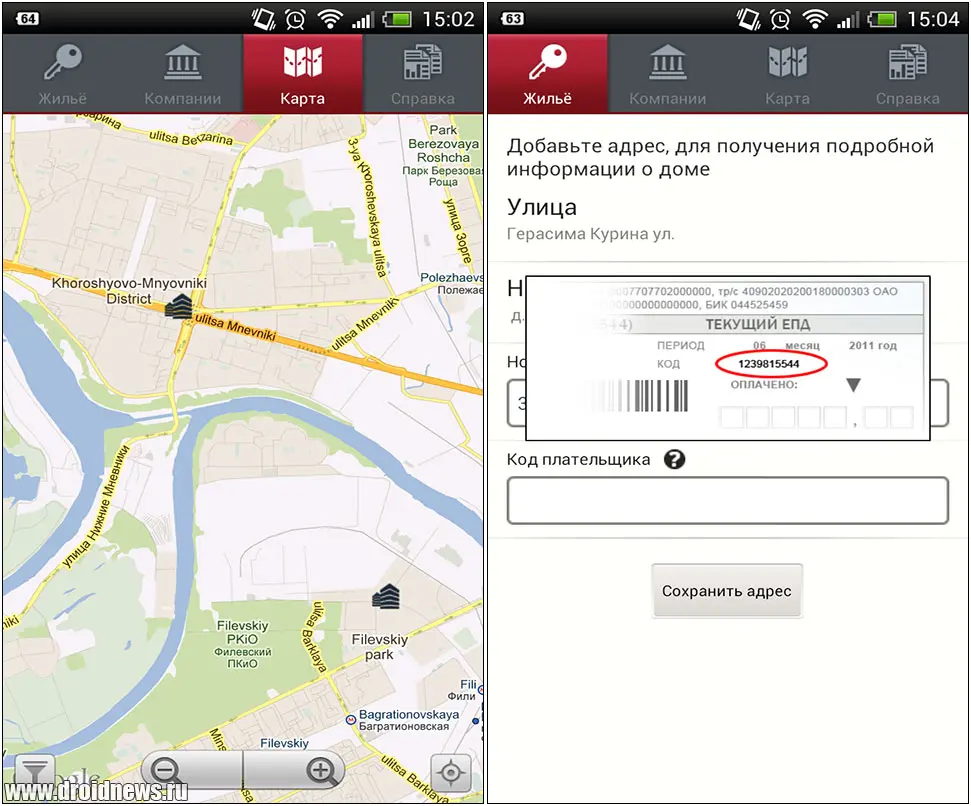Open Жильё tab in left map screen
971x806 pixels.
[63, 74]
